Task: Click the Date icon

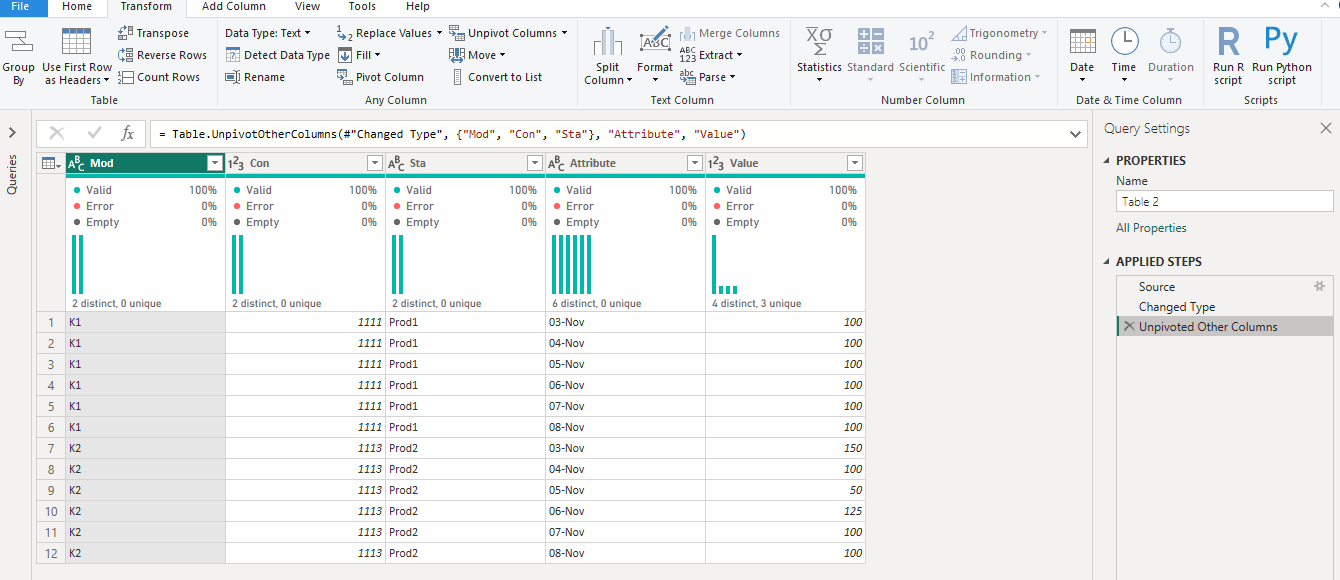Action: point(1082,42)
